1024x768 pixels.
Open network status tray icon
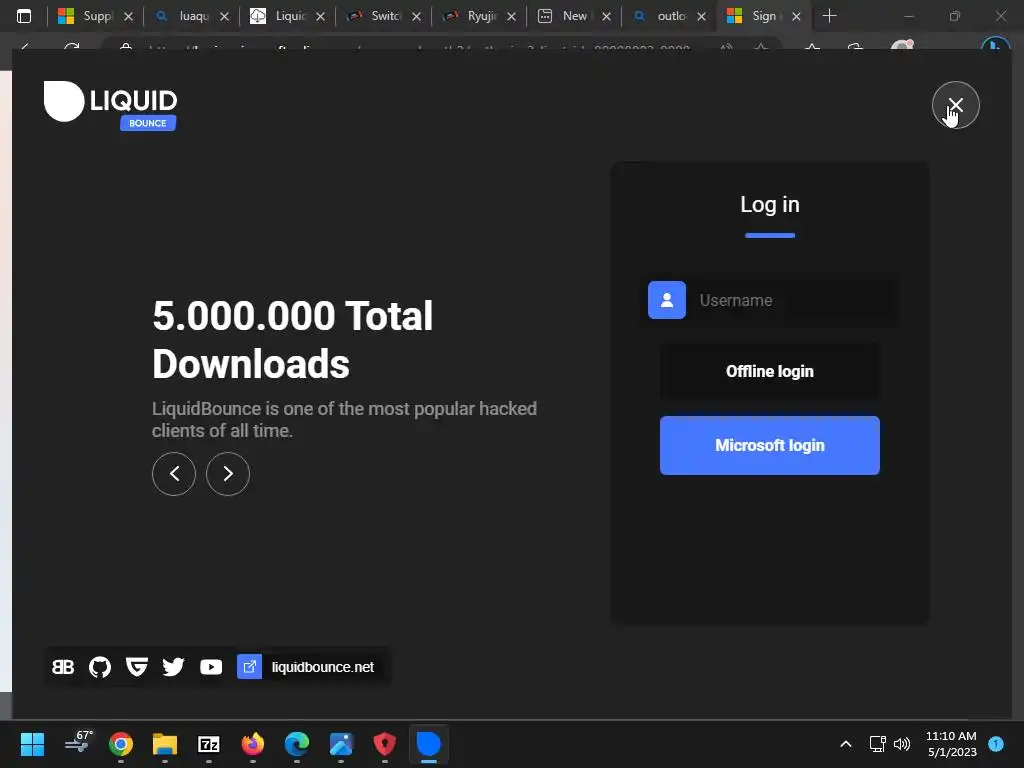click(877, 744)
